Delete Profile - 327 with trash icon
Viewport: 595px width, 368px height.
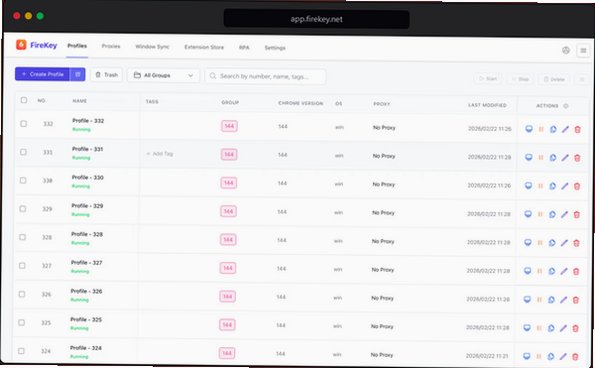click(576, 271)
